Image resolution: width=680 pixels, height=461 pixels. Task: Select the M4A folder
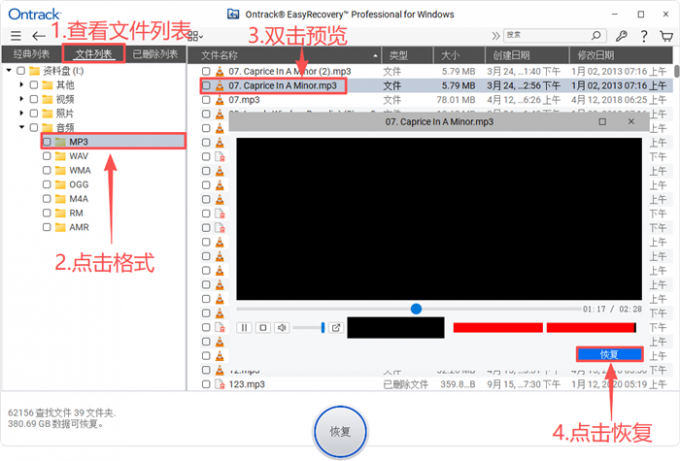click(x=78, y=199)
